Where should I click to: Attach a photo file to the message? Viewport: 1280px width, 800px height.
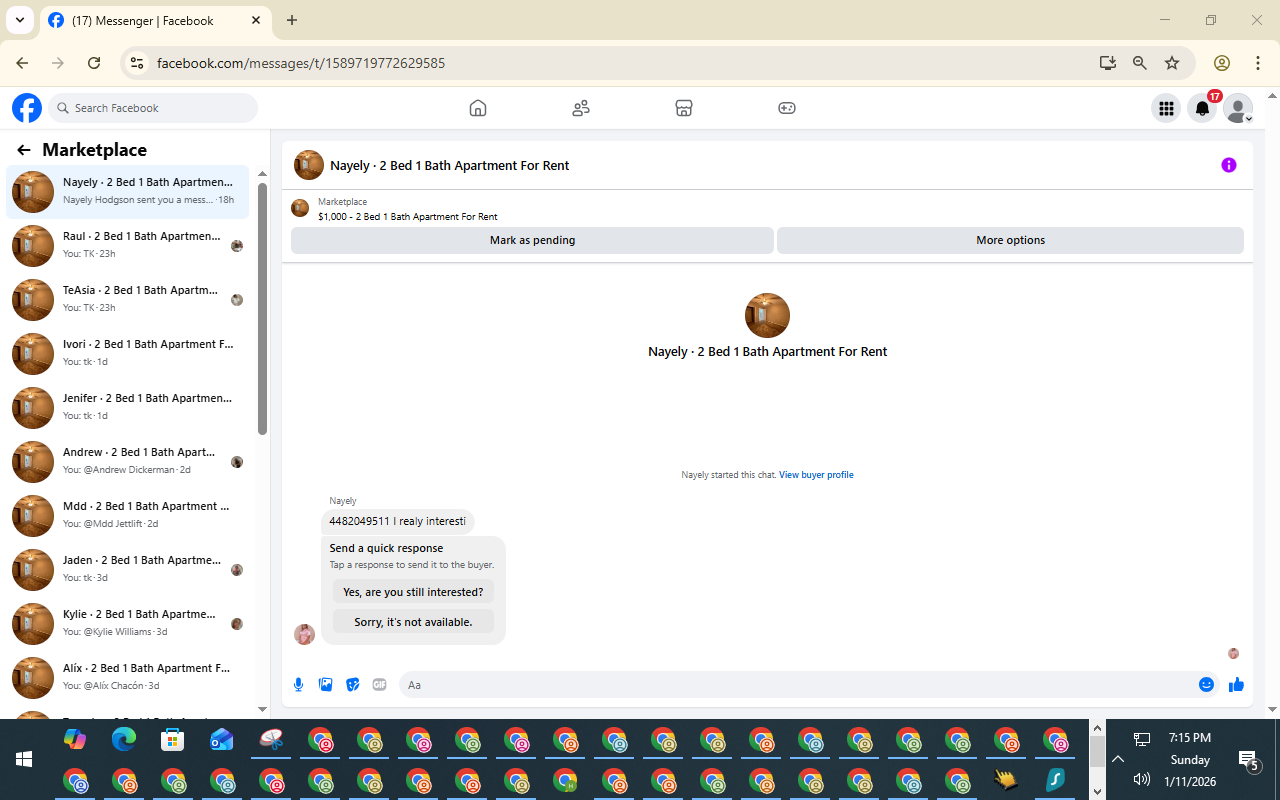click(325, 685)
